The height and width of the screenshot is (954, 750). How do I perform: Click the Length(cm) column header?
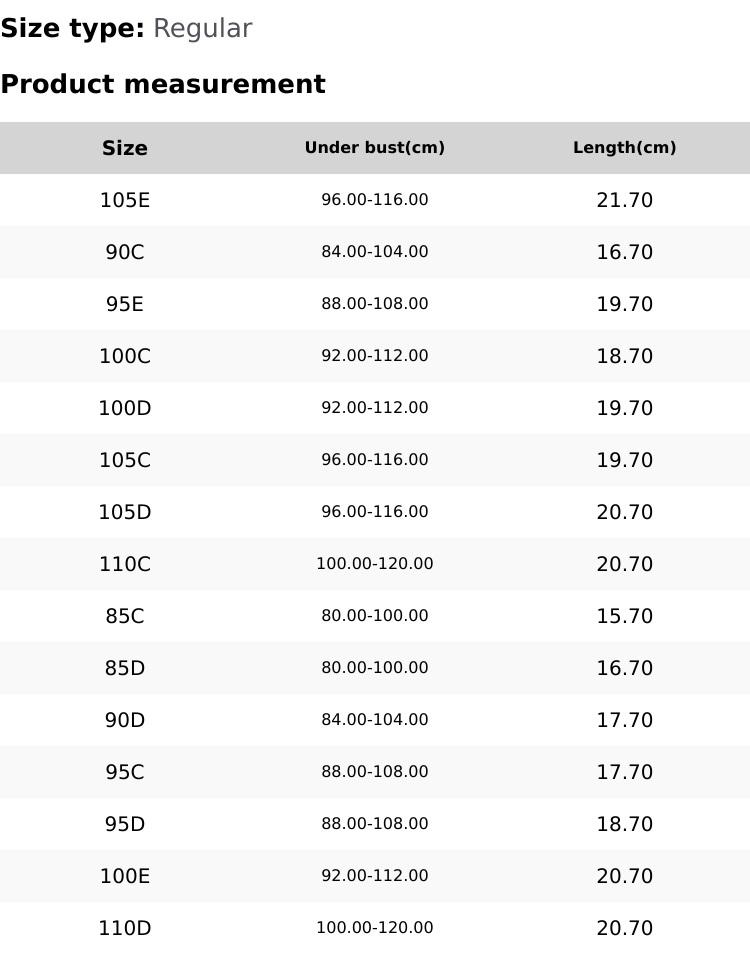tap(625, 148)
